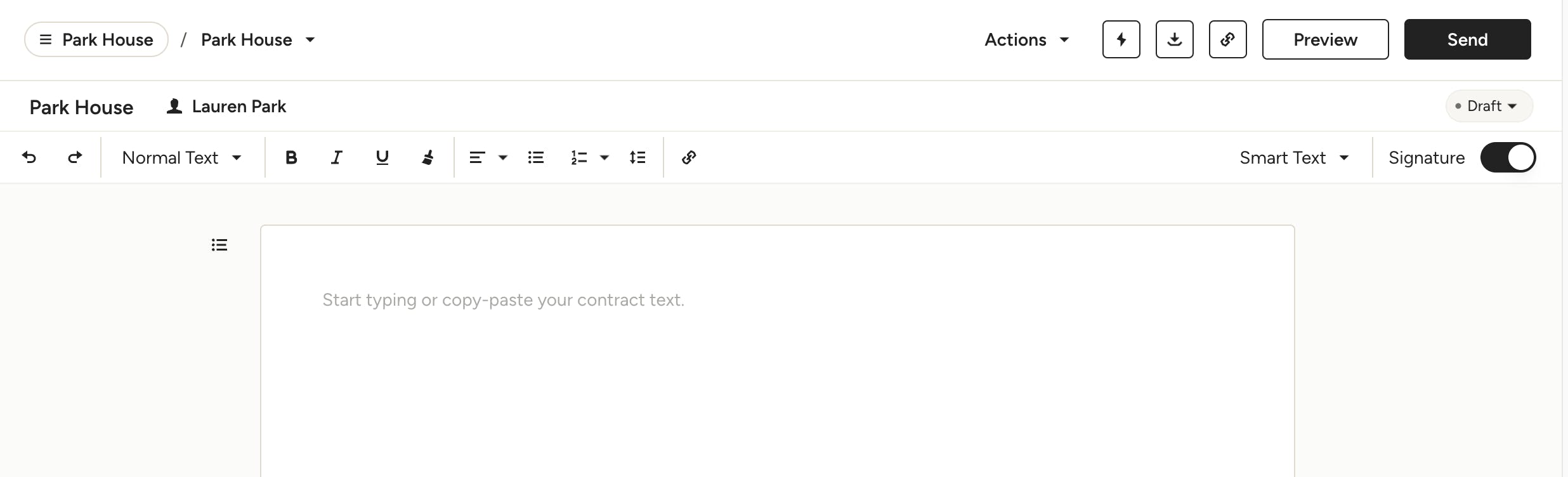Open the Actions menu
Screen dimensions: 1568x477
[x=1026, y=39]
